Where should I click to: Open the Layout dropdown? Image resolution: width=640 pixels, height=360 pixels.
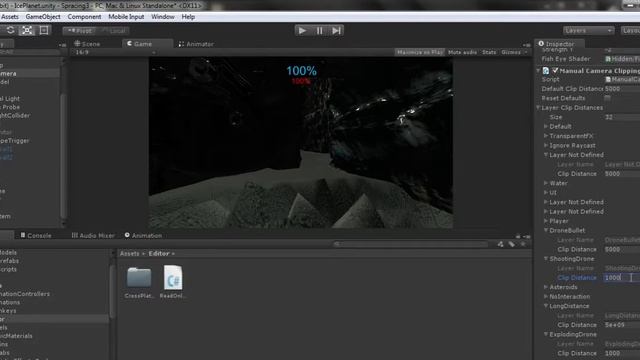pyautogui.click(x=630, y=31)
